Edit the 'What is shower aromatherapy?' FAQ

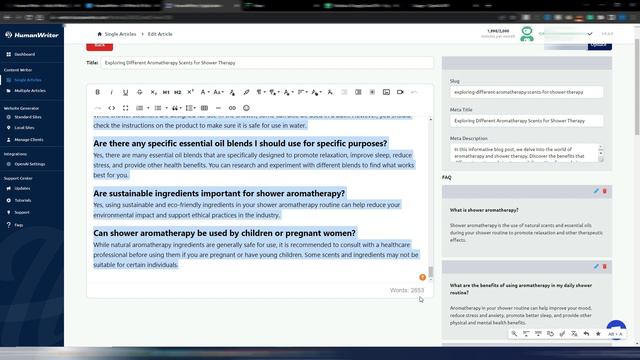596,191
